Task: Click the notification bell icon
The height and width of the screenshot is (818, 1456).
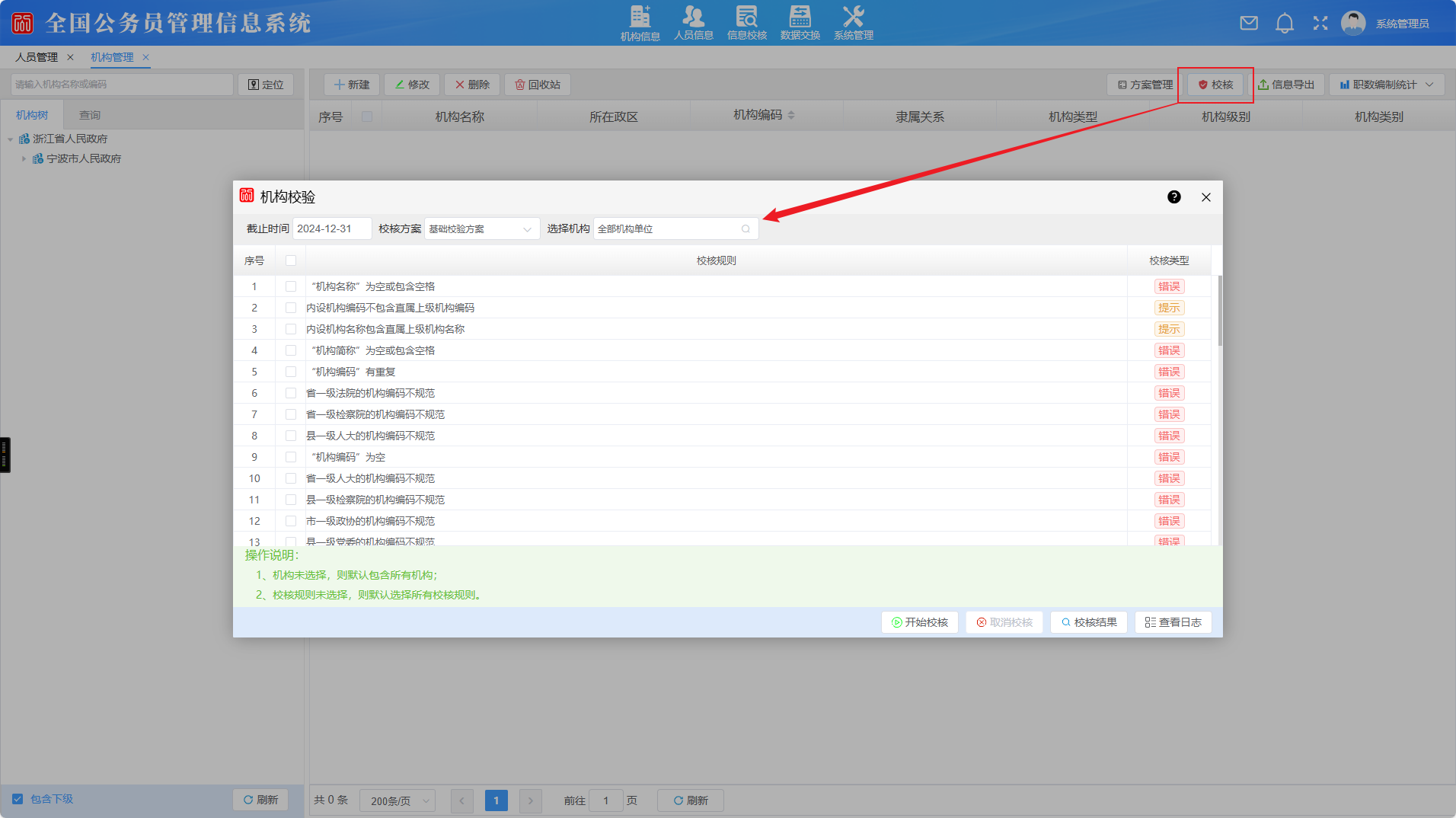Action: [1285, 24]
